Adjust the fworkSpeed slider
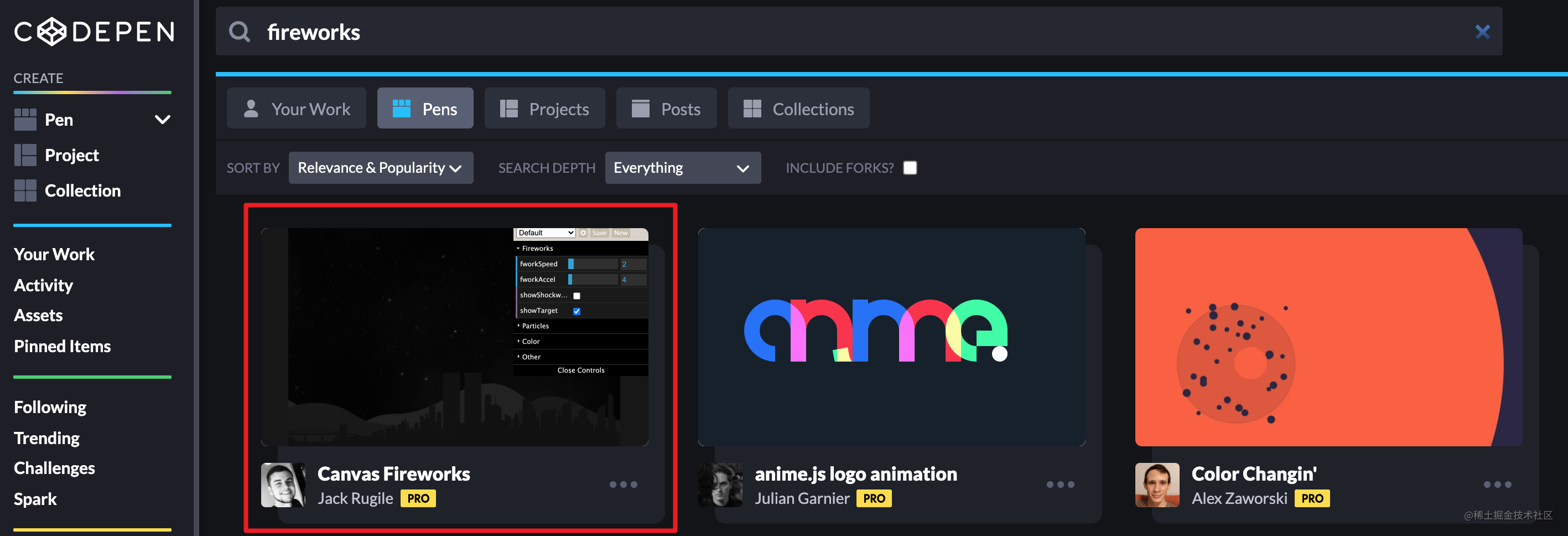1568x536 pixels. click(x=593, y=264)
